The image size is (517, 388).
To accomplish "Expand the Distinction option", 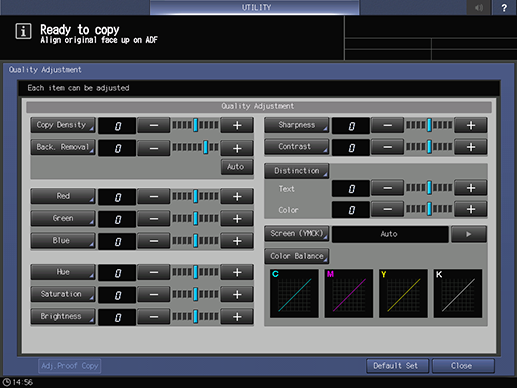I will click(297, 171).
